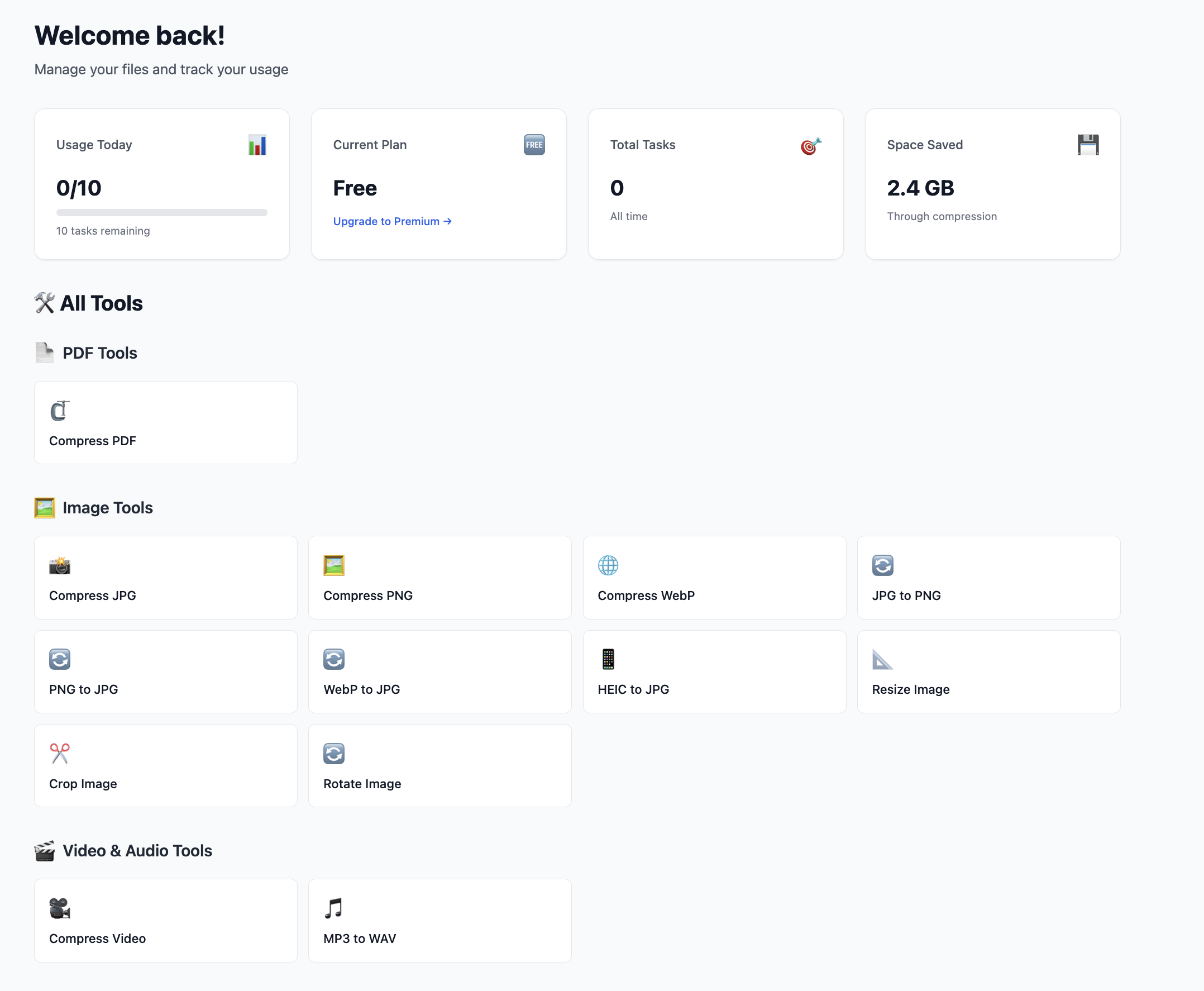Image resolution: width=1204 pixels, height=991 pixels.
Task: Open the JPG to PNG converter
Action: point(988,577)
